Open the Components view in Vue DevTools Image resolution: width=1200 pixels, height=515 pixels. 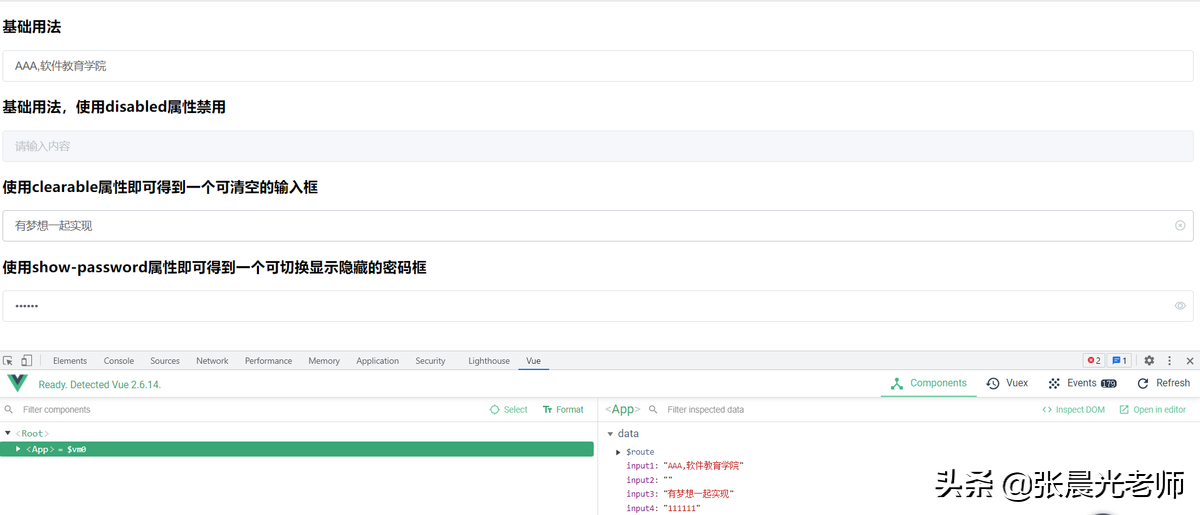pyautogui.click(x=928, y=383)
